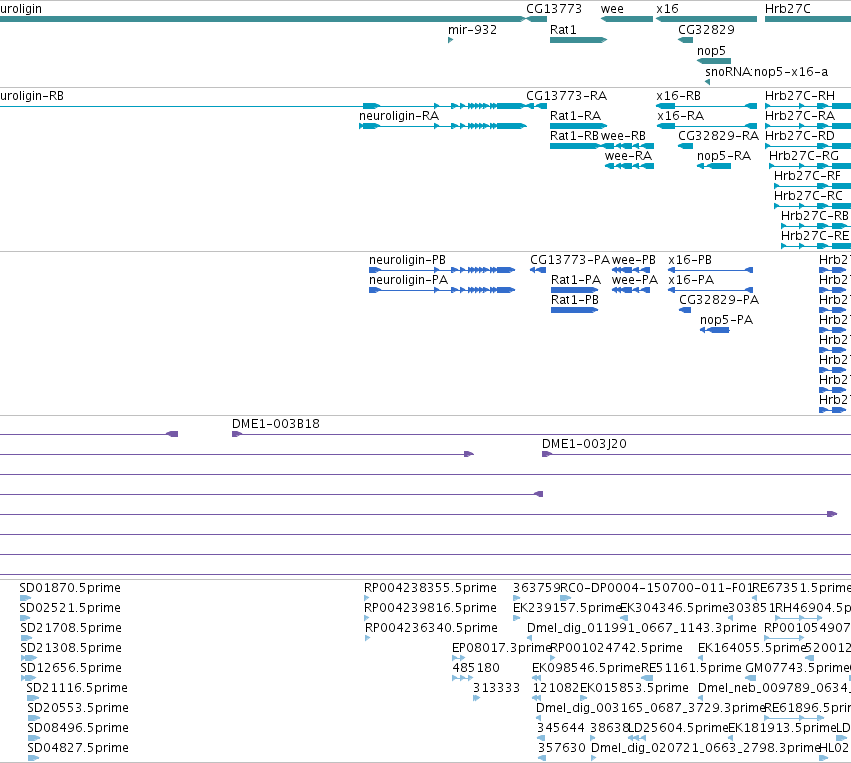Click the nop5 gene label

point(711,50)
